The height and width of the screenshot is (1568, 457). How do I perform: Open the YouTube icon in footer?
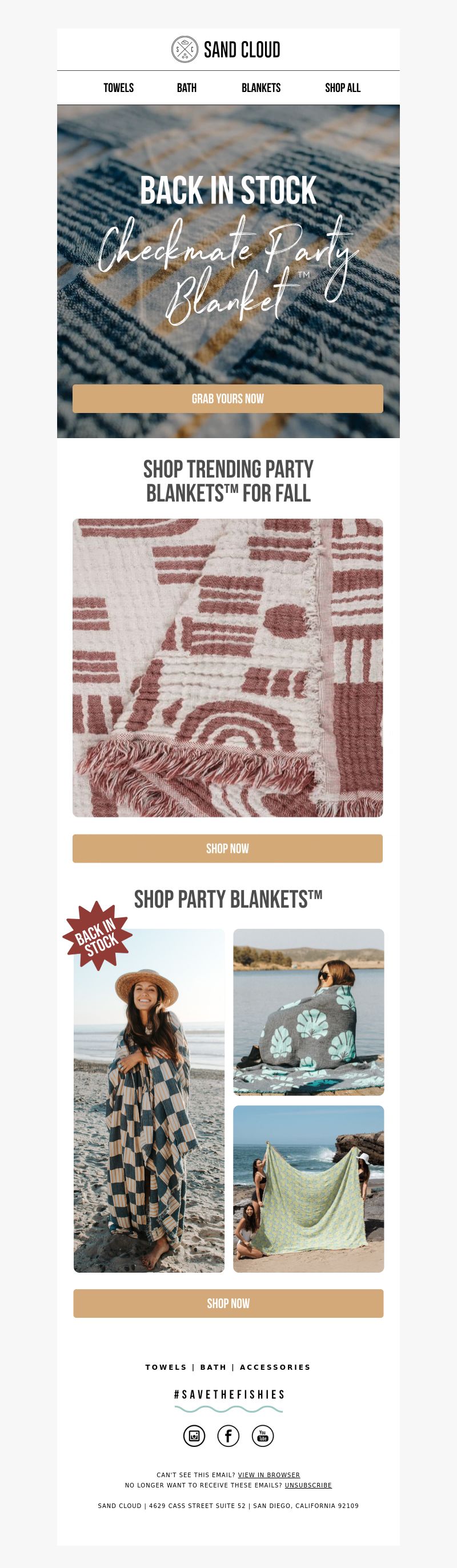click(x=263, y=1436)
